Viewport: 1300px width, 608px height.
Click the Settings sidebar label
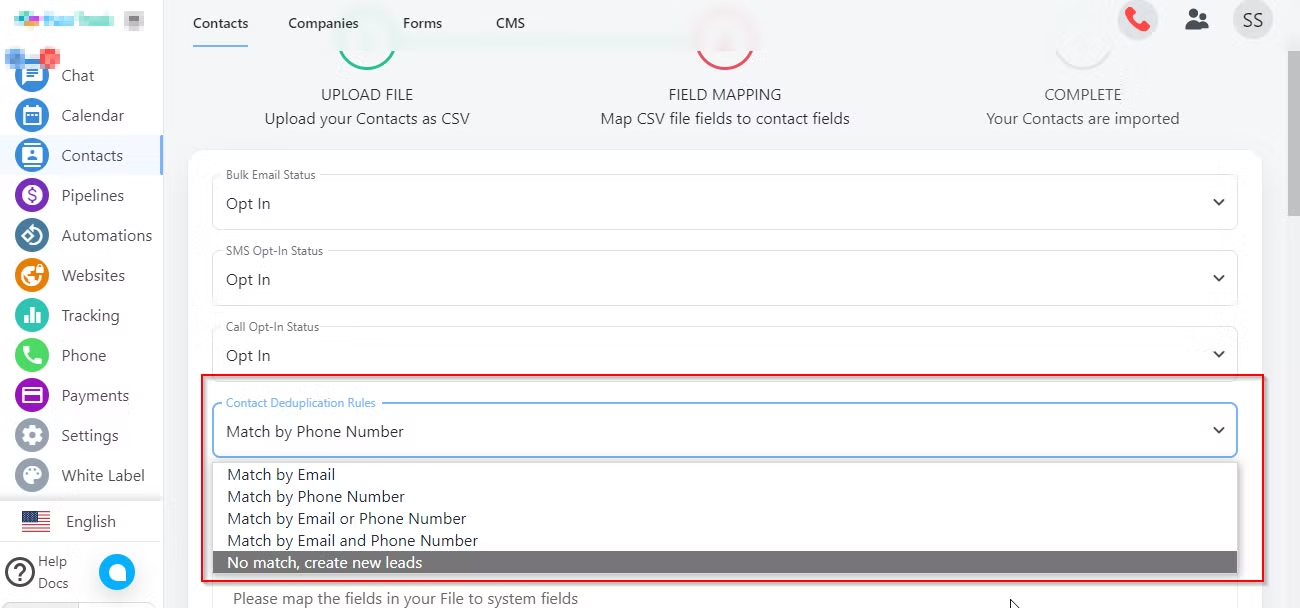[x=90, y=435]
